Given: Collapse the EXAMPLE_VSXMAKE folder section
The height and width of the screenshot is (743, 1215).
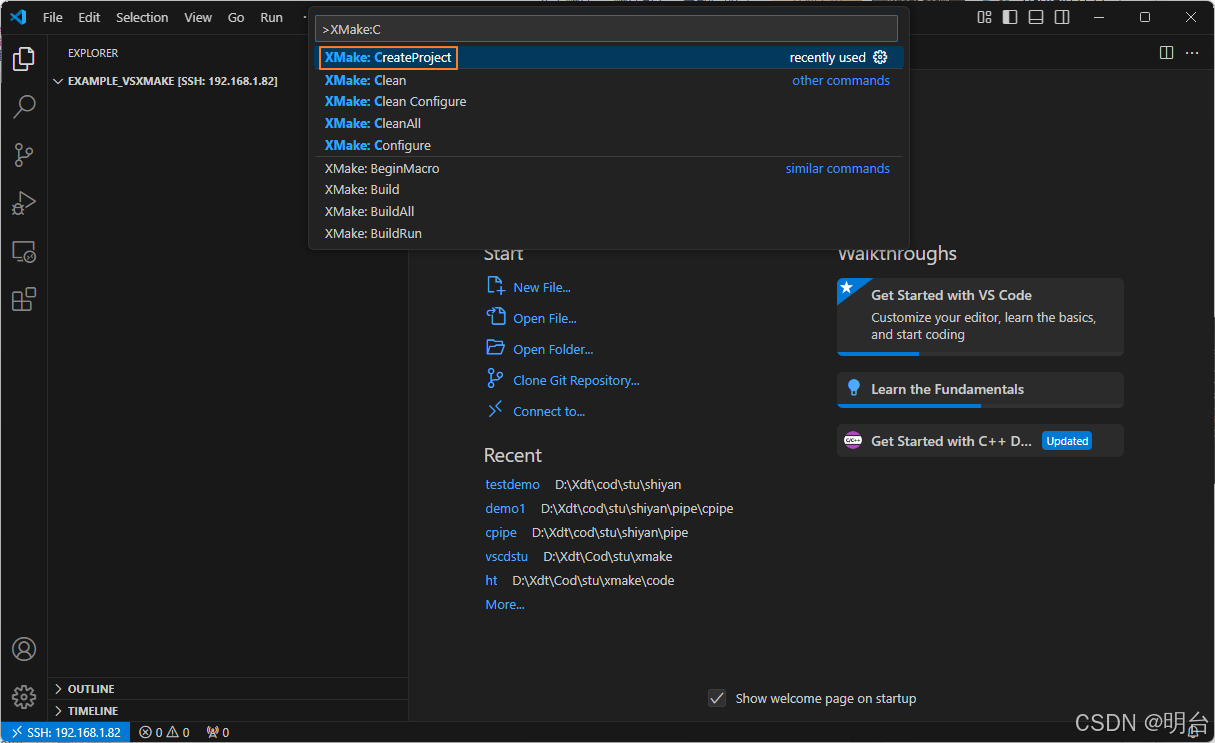Looking at the screenshot, I should coord(228,81).
